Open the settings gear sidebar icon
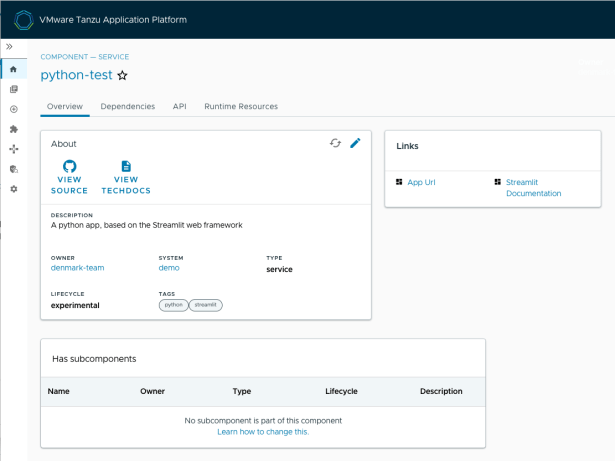 pos(14,189)
